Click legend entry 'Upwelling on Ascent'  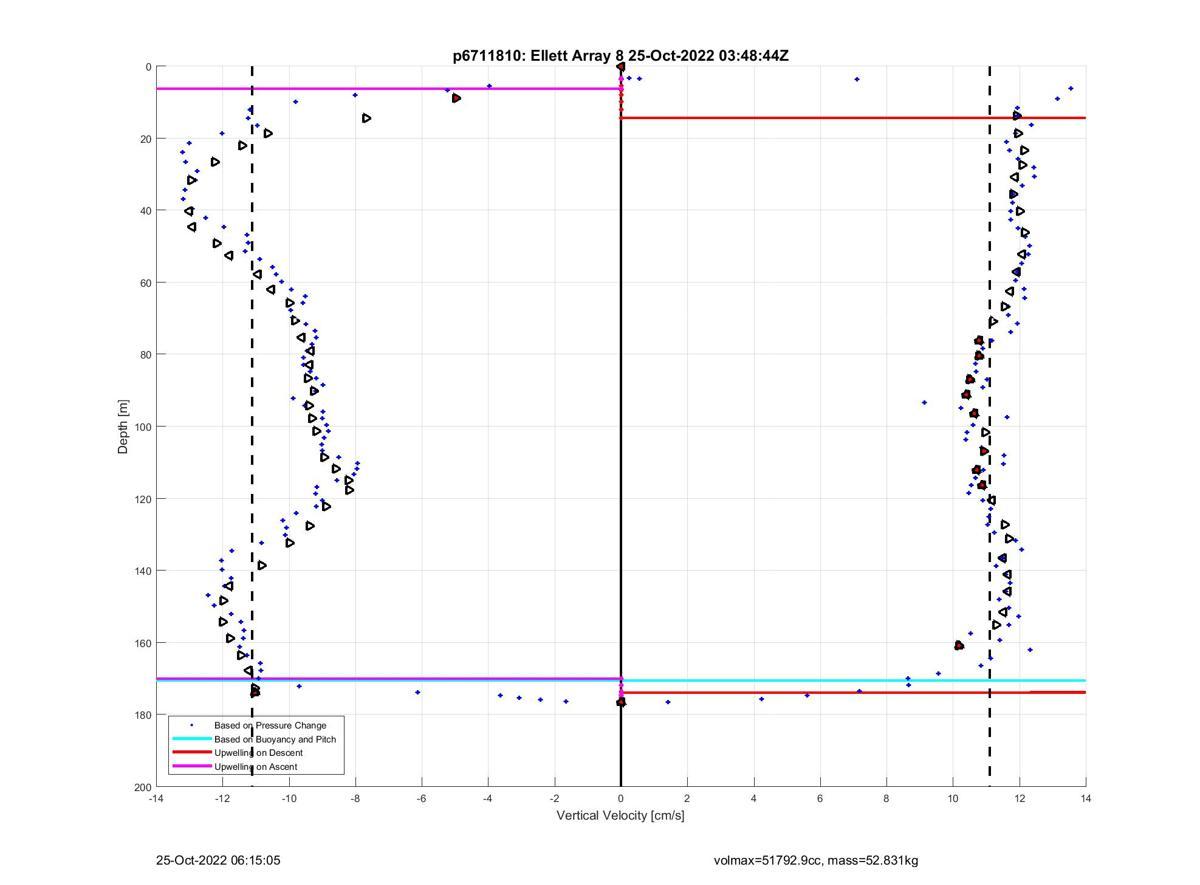pos(256,767)
